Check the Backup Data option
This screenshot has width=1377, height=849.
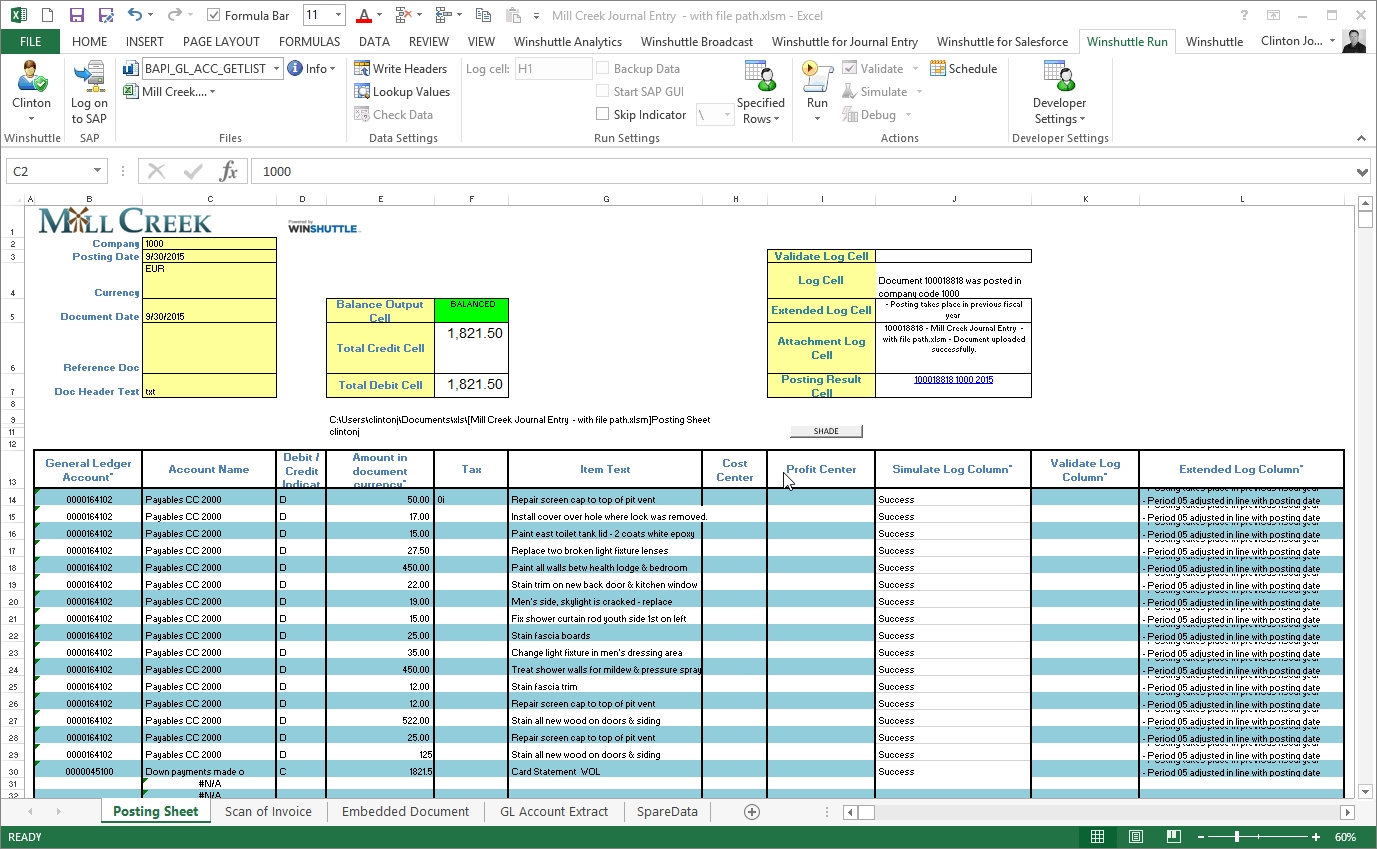[x=603, y=68]
